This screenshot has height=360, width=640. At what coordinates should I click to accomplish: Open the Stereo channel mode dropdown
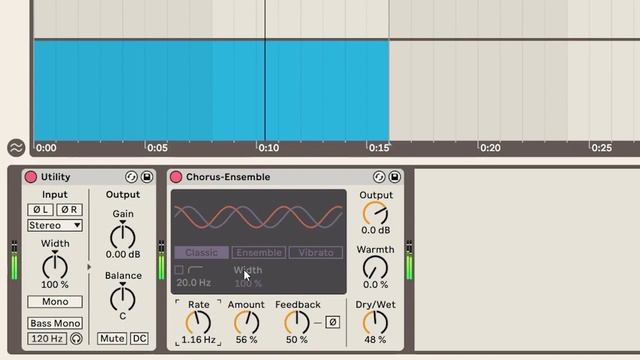tap(55, 225)
